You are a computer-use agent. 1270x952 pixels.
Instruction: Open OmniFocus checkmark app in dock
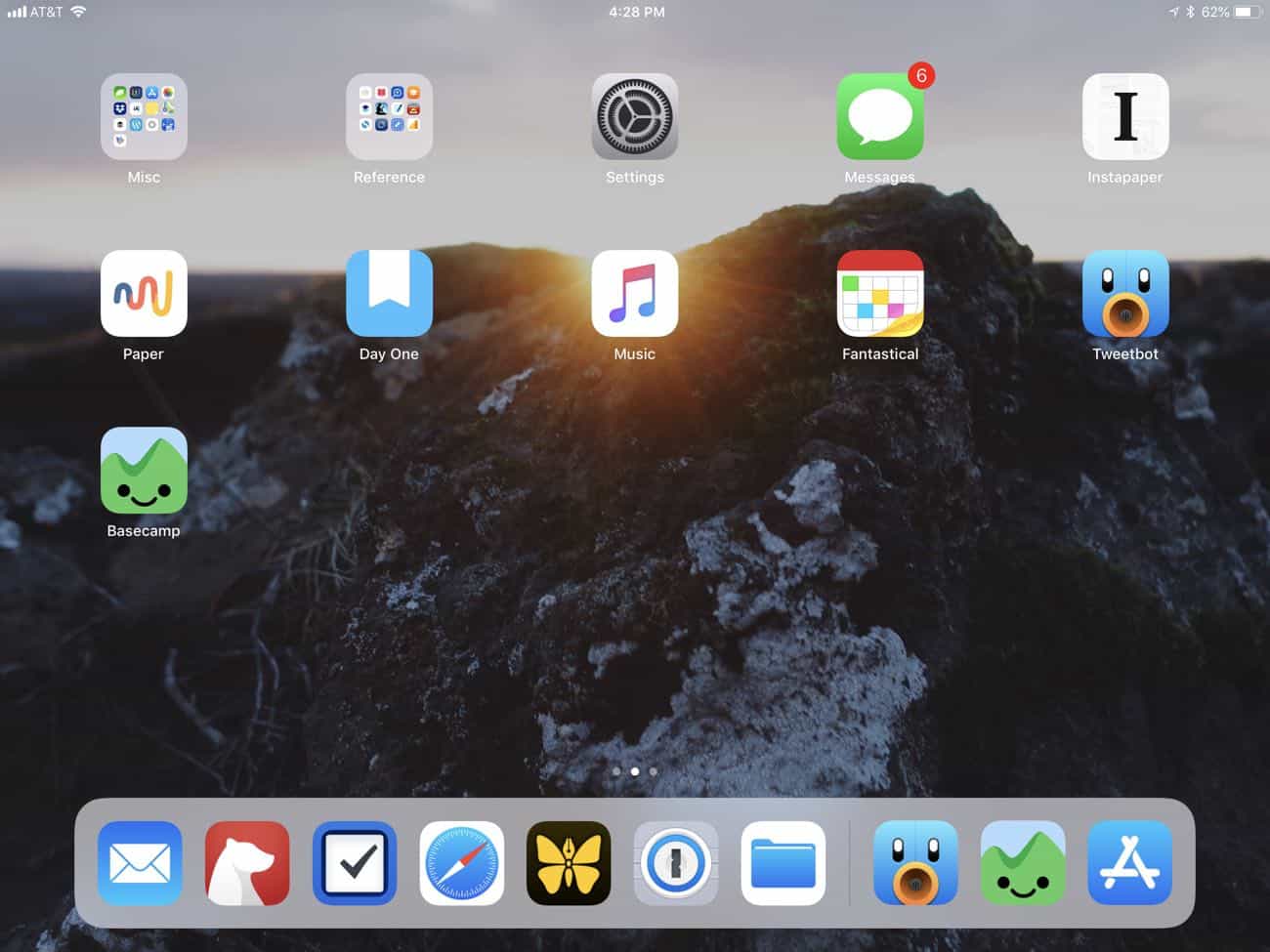[355, 863]
